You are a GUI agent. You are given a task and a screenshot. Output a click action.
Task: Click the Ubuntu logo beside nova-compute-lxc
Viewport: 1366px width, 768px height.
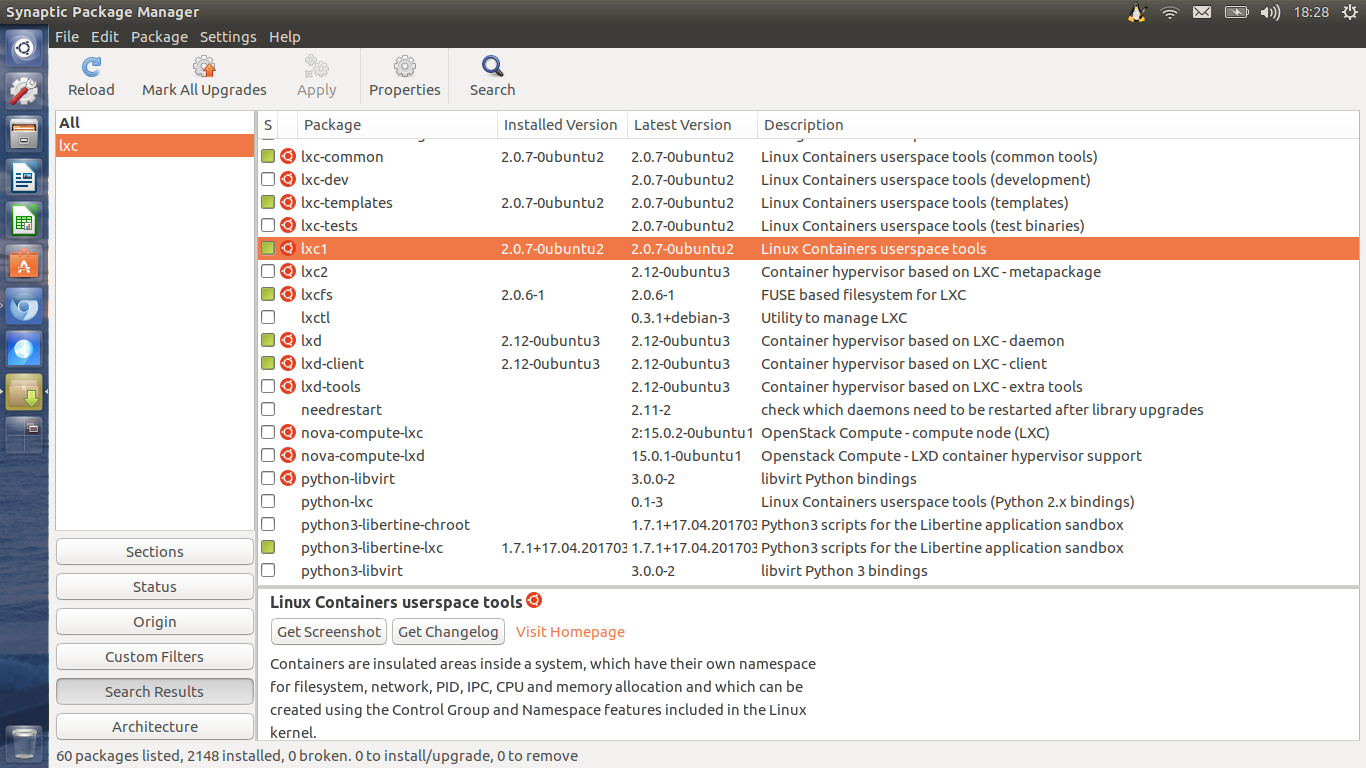(x=288, y=432)
